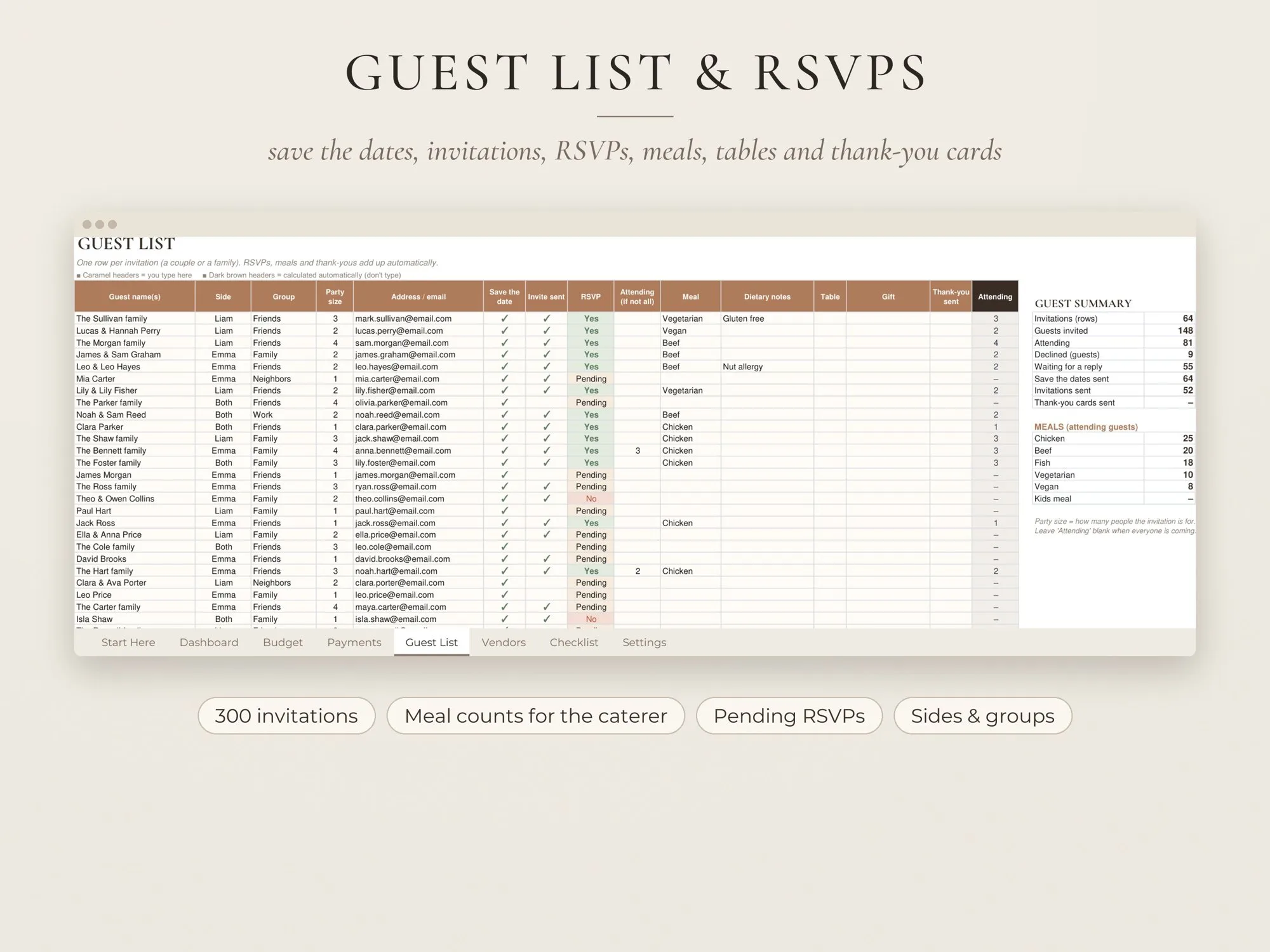Click Meal counts for the caterer pill
Viewport: 1270px width, 952px height.
535,716
